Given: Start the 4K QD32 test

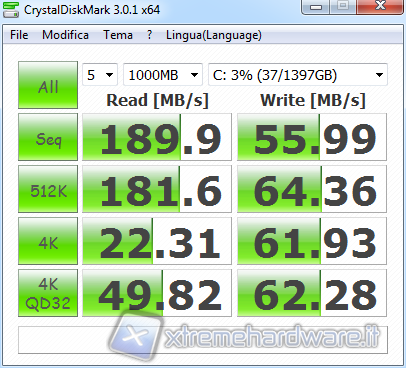Looking at the screenshot, I should (48, 293).
